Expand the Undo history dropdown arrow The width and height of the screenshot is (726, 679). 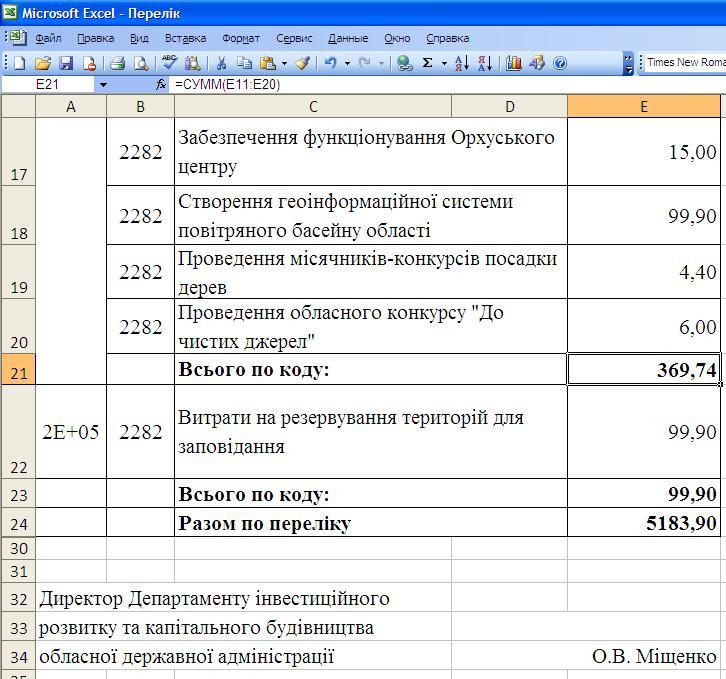(x=347, y=63)
